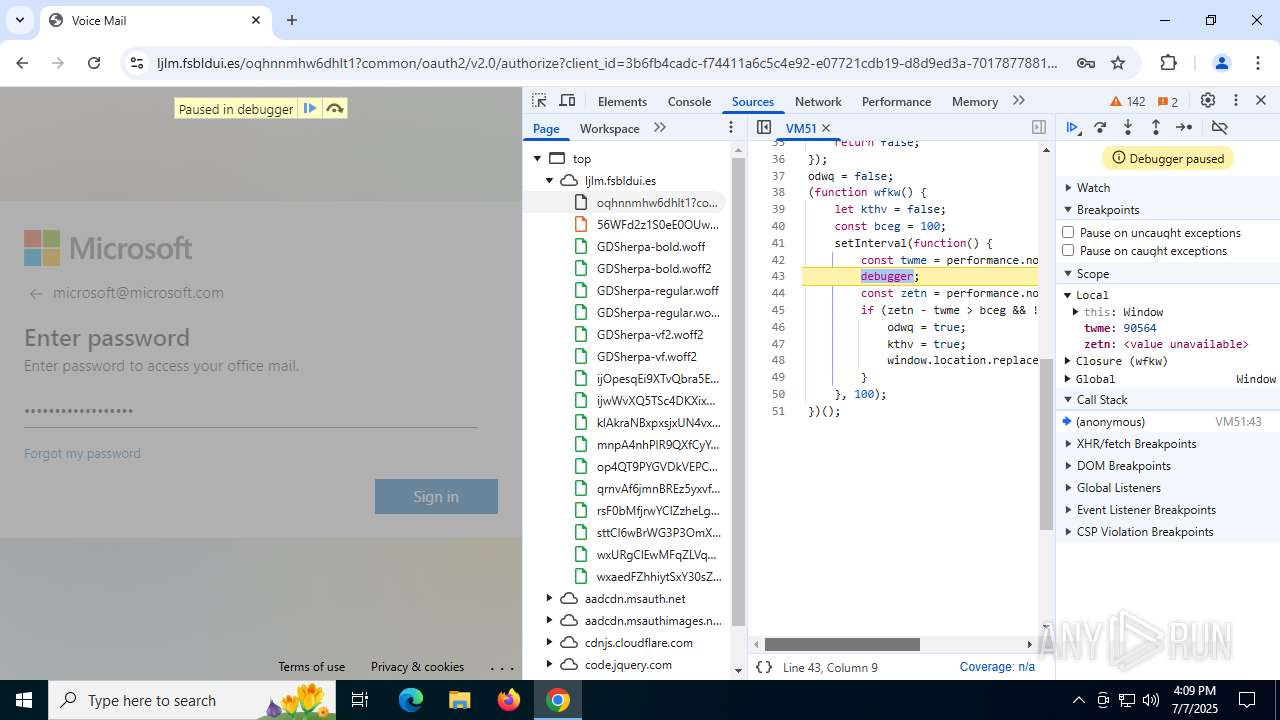Open DevTools customize menu (three dots)
The image size is (1280, 720).
(1236, 101)
